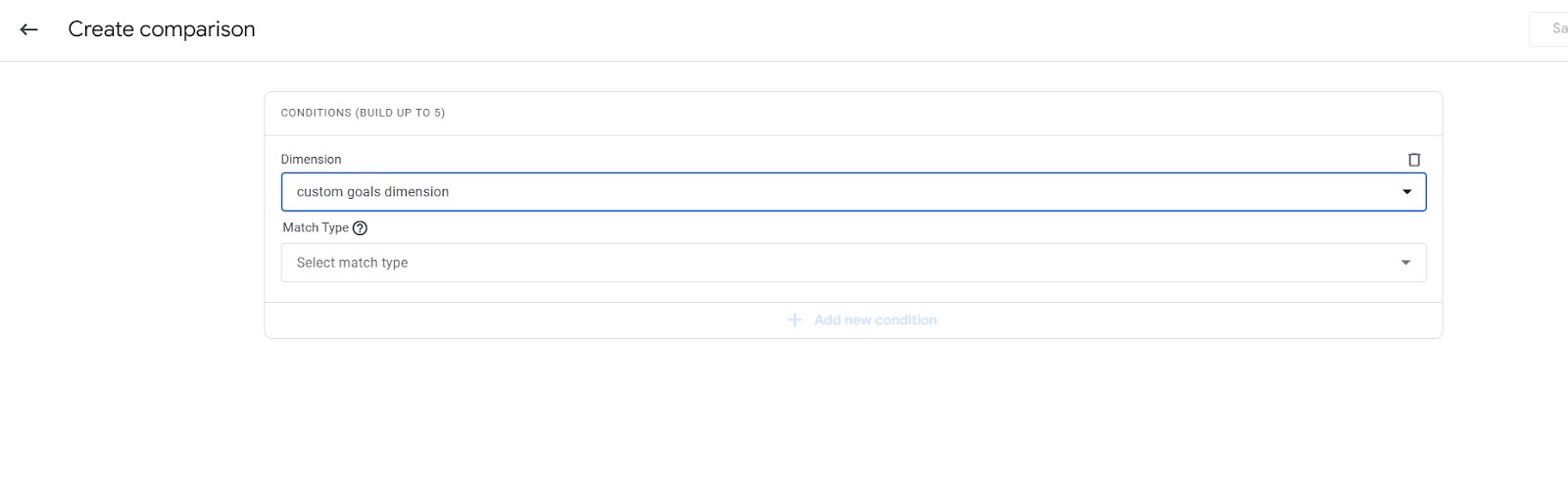Expand the Select match type dropdown arrow
Viewport: 1568px width, 489px height.
coord(1406,263)
